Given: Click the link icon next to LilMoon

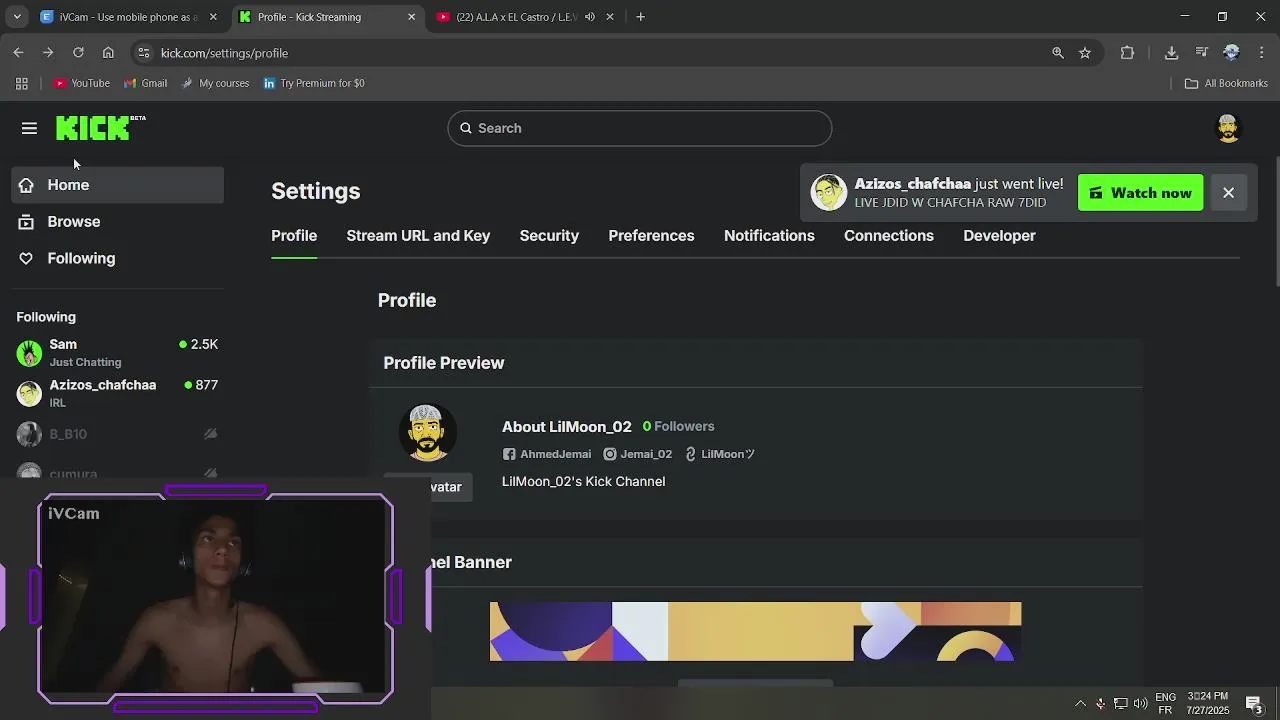Looking at the screenshot, I should tap(690, 454).
